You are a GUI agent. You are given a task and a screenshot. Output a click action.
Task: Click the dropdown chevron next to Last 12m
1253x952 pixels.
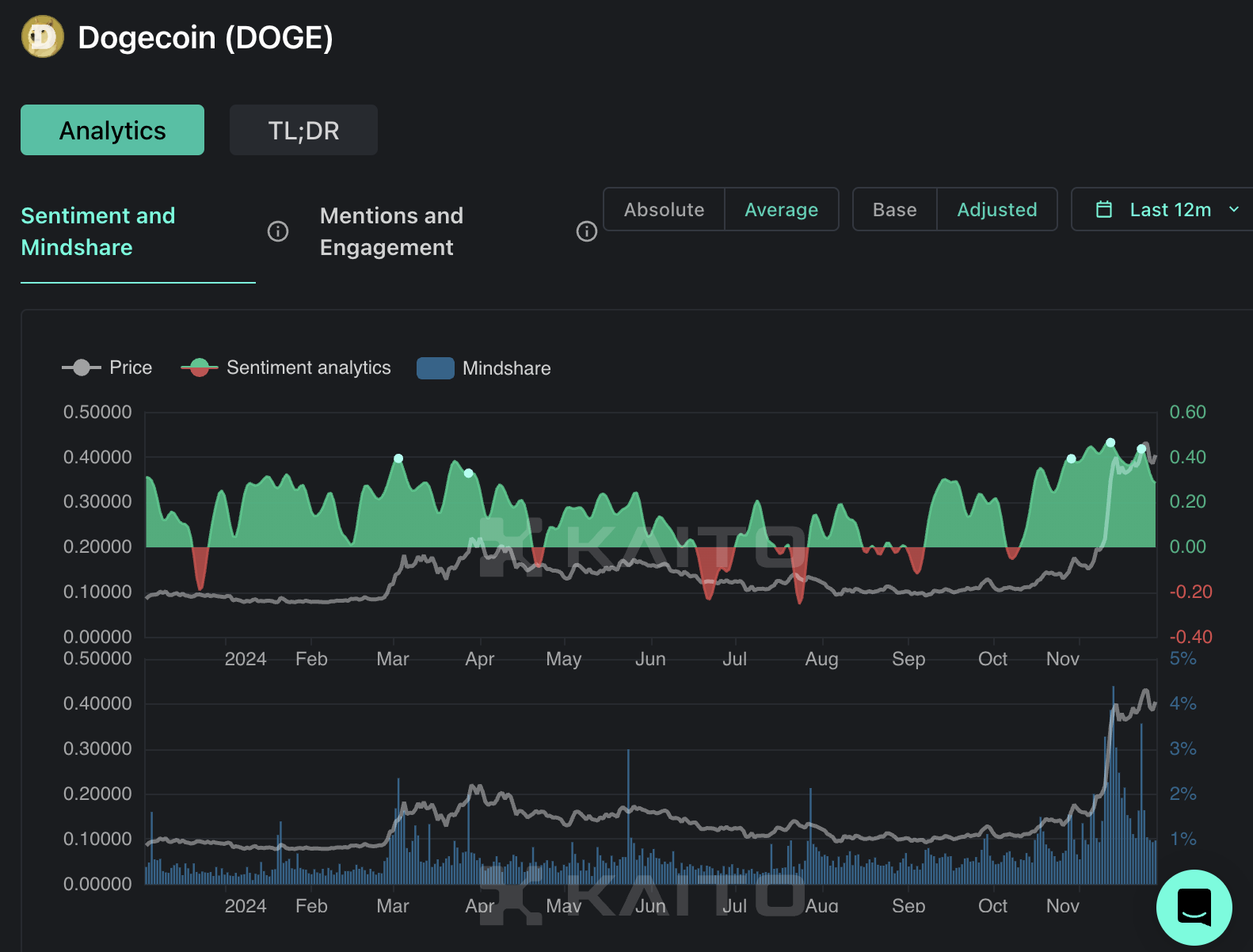(x=1233, y=209)
